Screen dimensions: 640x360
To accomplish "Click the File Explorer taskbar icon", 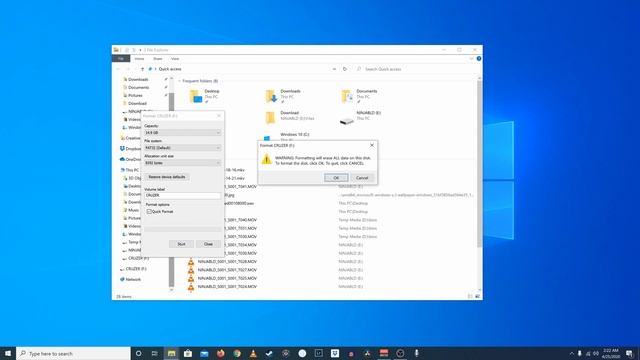I will [x=171, y=353].
